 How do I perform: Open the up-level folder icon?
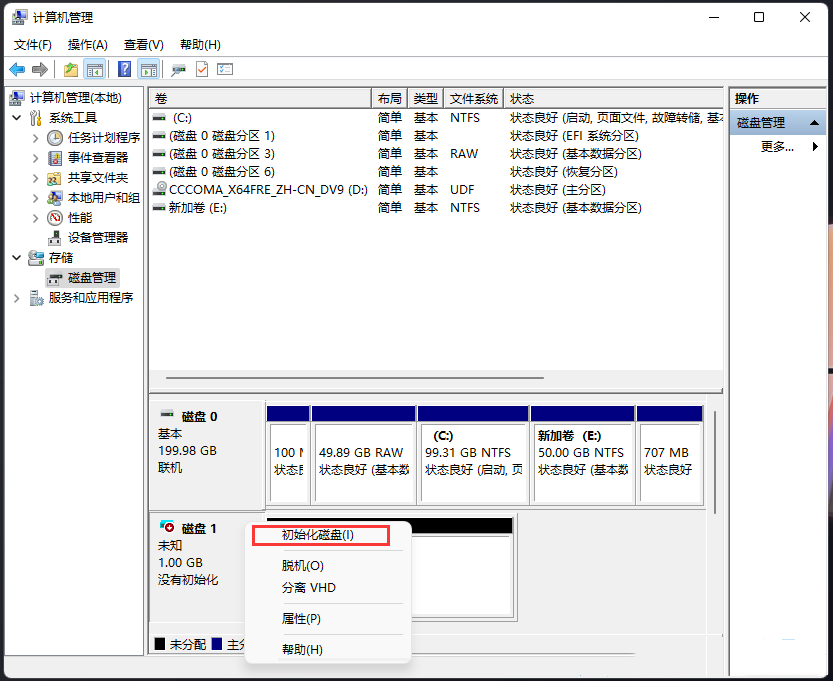pyautogui.click(x=69, y=69)
